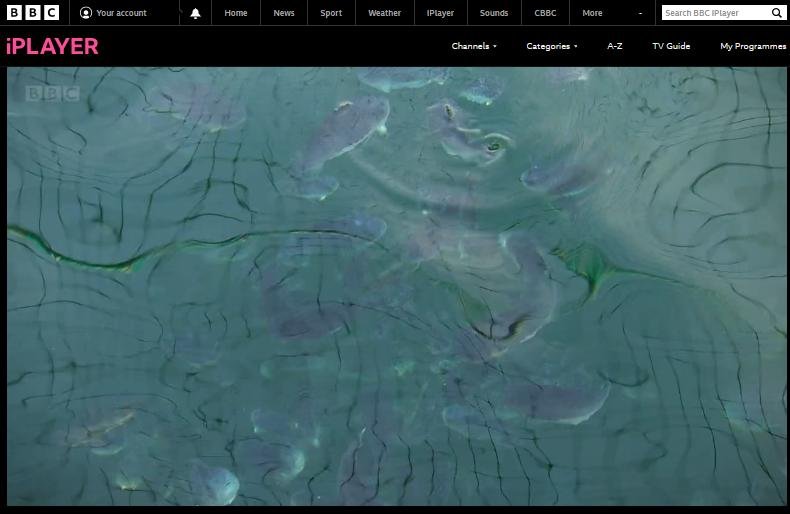The height and width of the screenshot is (514, 790).
Task: Expand the Categories dropdown
Action: 552,46
